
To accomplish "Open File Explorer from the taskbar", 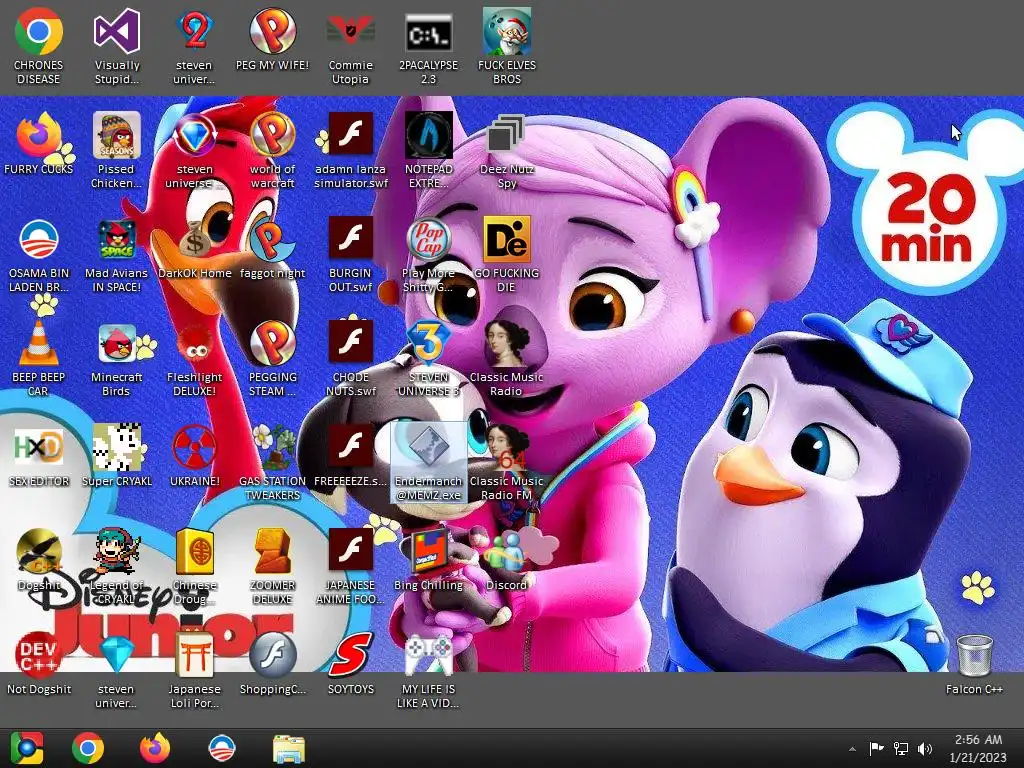I will 289,748.
